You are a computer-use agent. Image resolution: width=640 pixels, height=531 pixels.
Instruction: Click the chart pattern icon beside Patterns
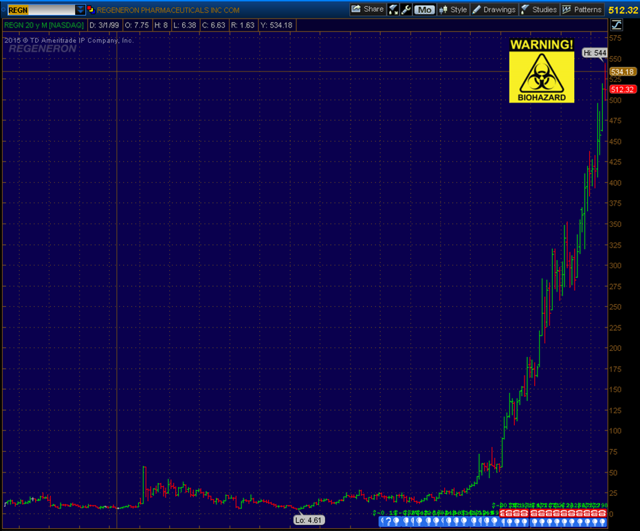pos(567,10)
